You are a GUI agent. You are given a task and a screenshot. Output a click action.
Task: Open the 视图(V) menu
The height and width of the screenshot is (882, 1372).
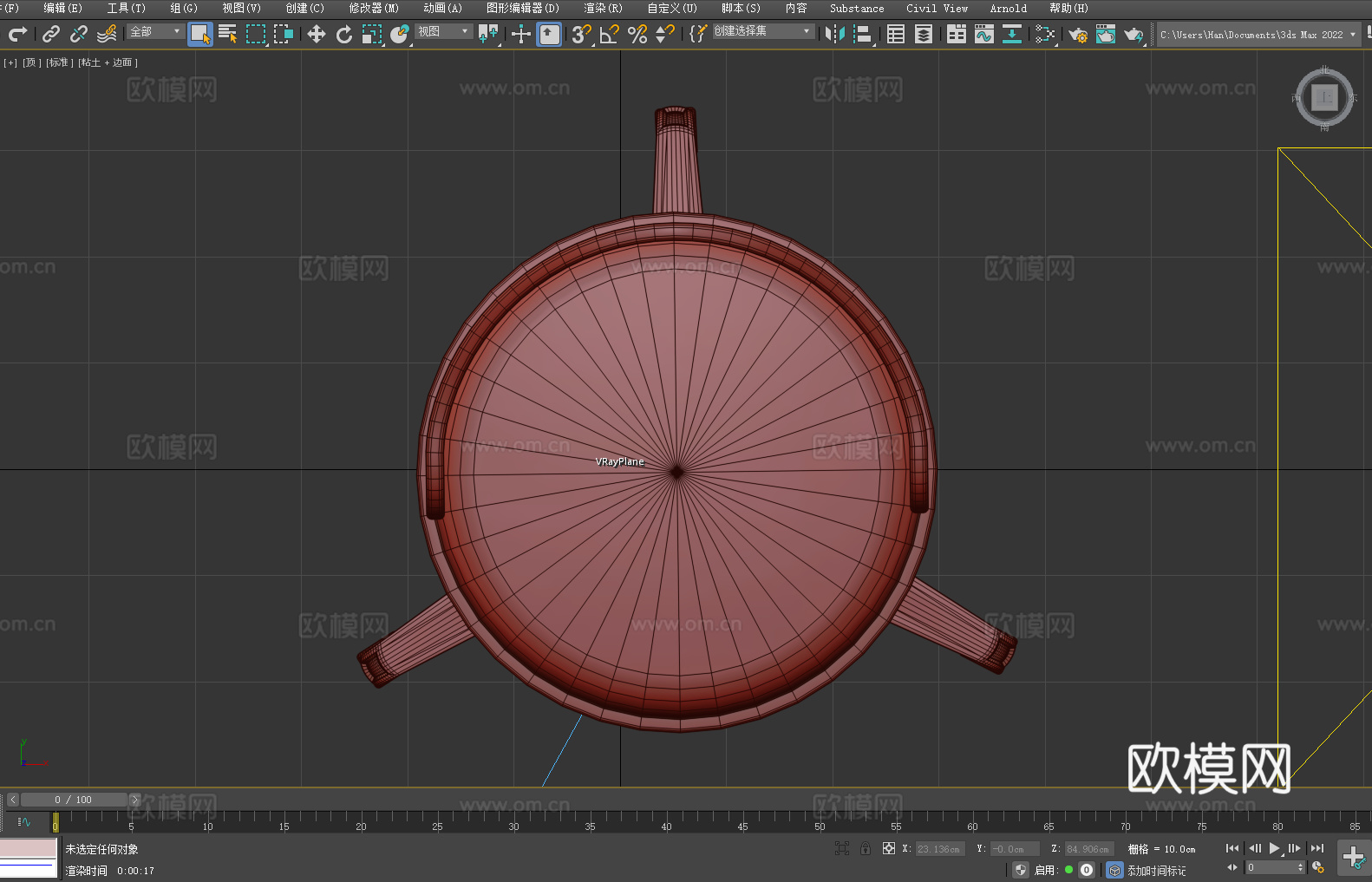tap(241, 8)
